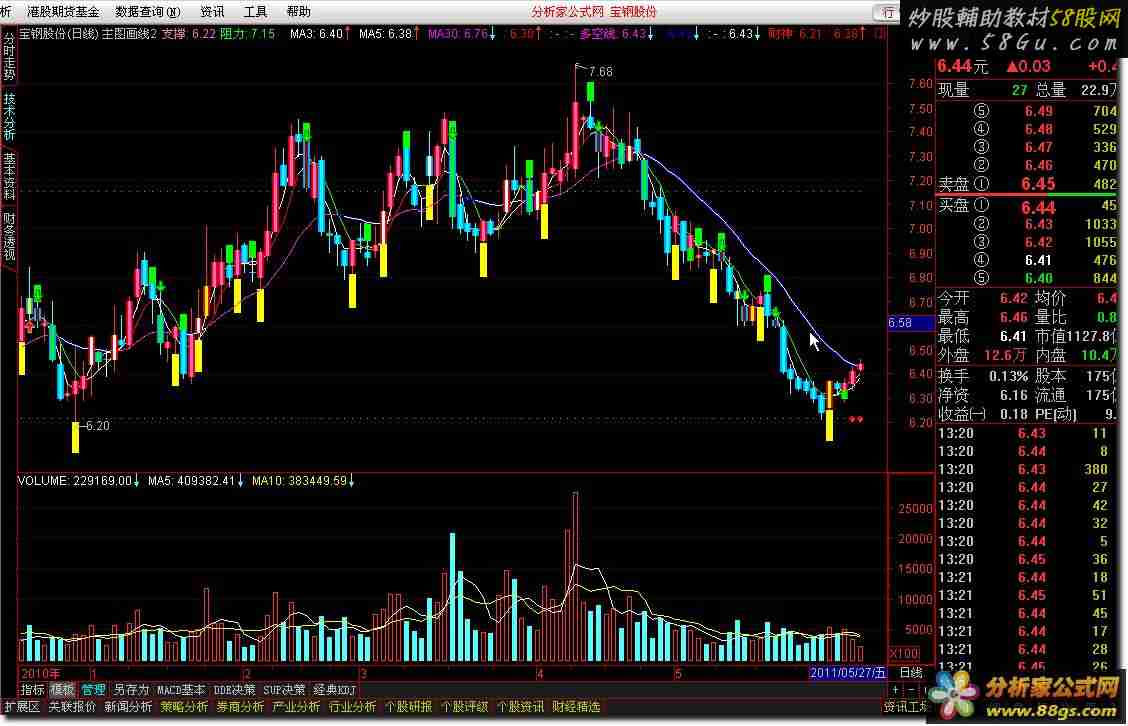This screenshot has height=726, width=1128.
Task: Switch to 分时走势 side tab
Action: click(9, 57)
